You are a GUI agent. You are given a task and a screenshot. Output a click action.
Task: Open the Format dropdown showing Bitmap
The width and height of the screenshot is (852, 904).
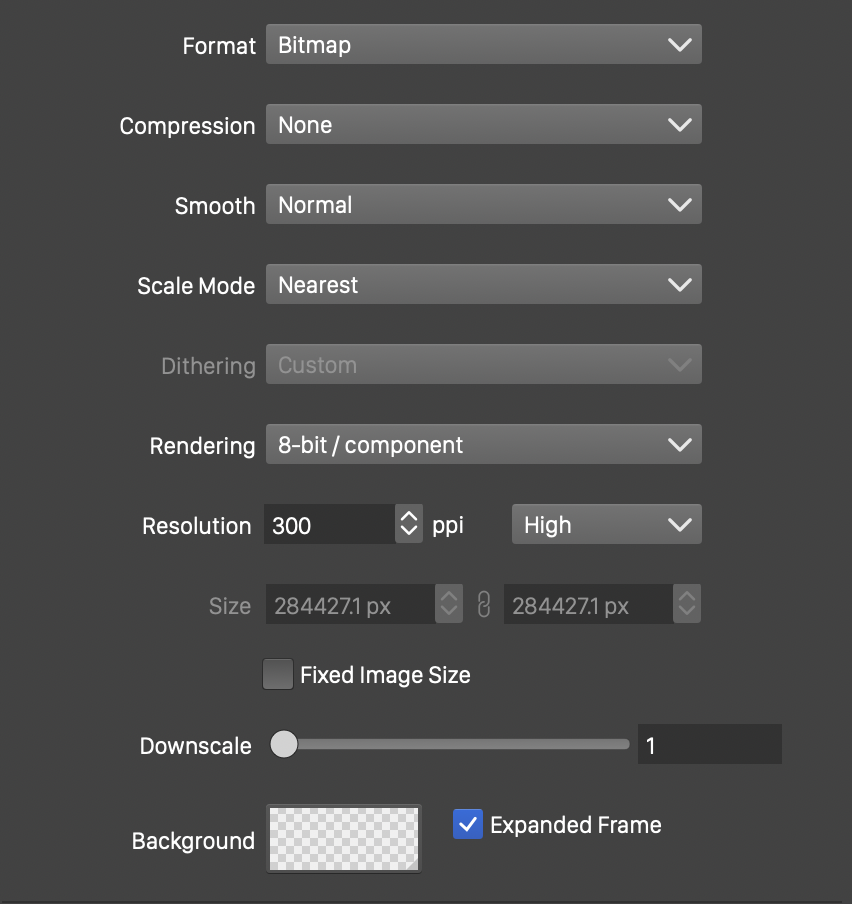coord(483,45)
